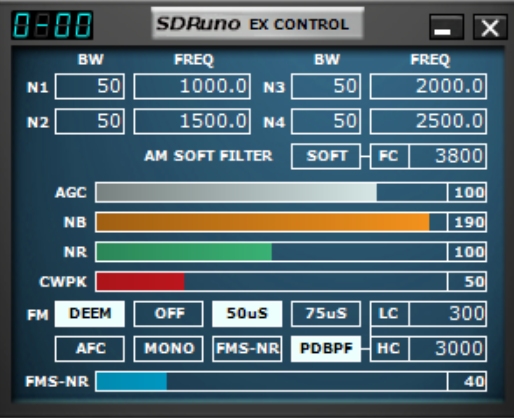The width and height of the screenshot is (514, 418).
Task: Click the HC 3000 value field
Action: point(448,349)
